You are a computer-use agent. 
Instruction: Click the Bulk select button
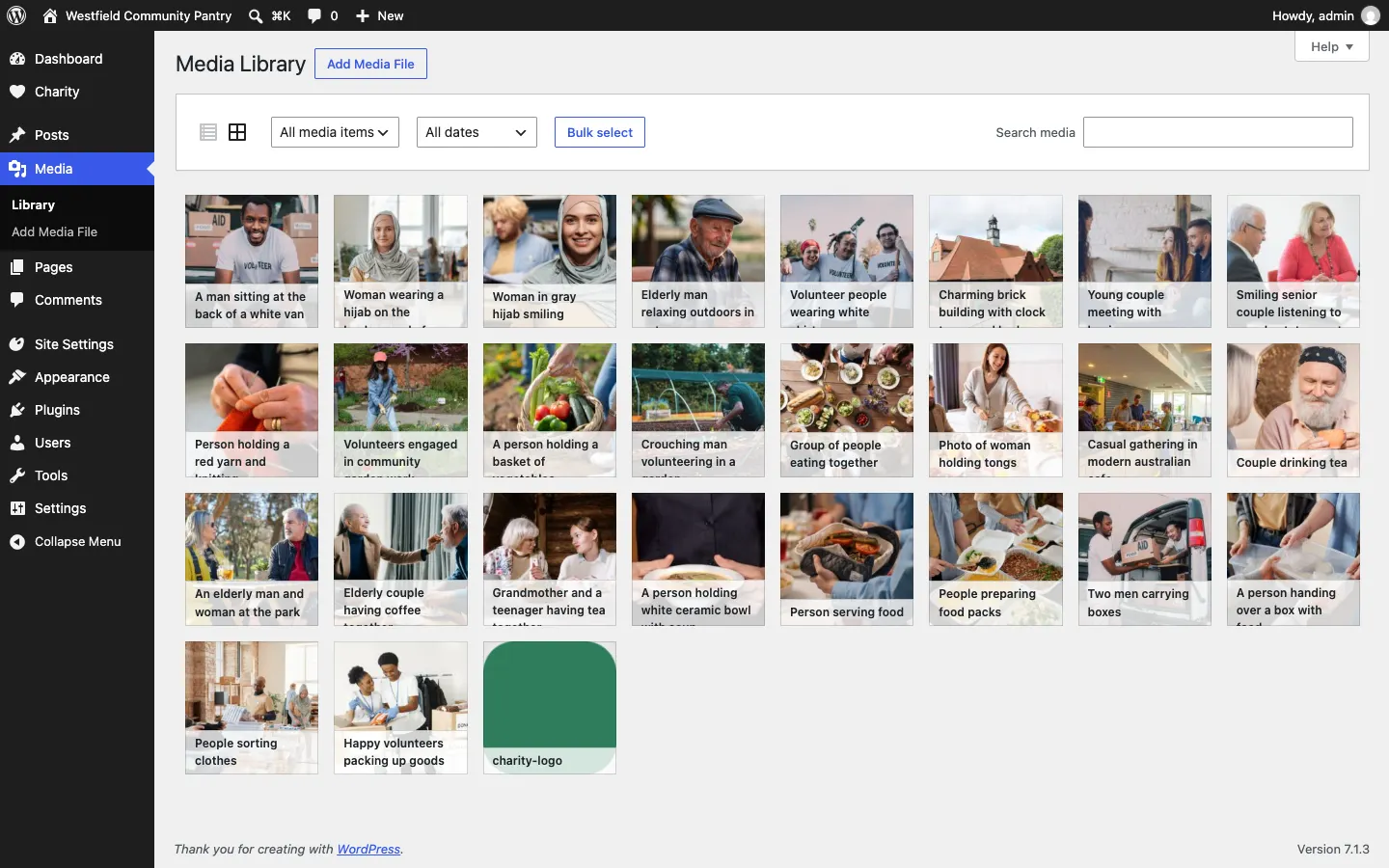600,132
